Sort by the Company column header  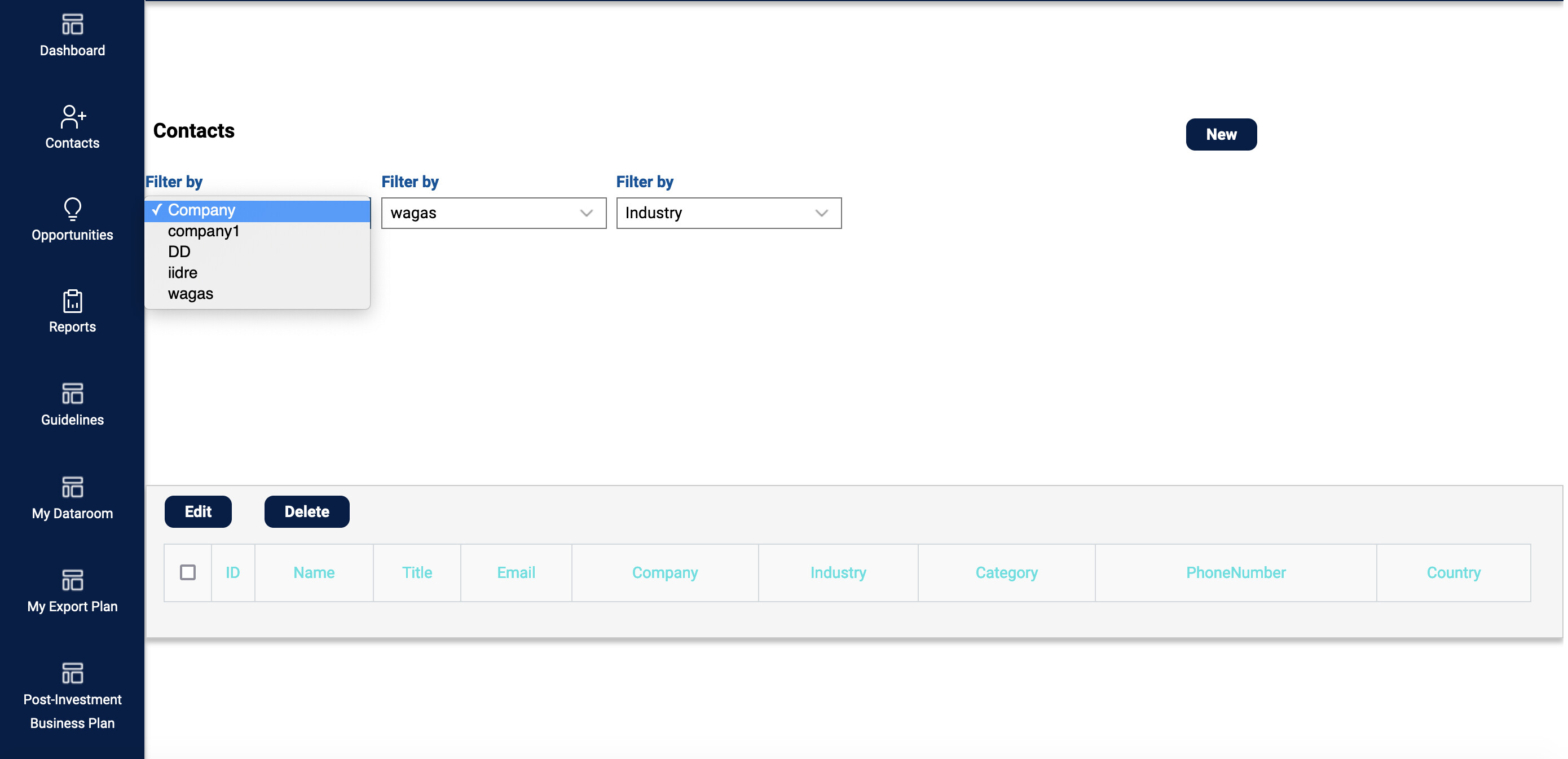pyautogui.click(x=664, y=573)
